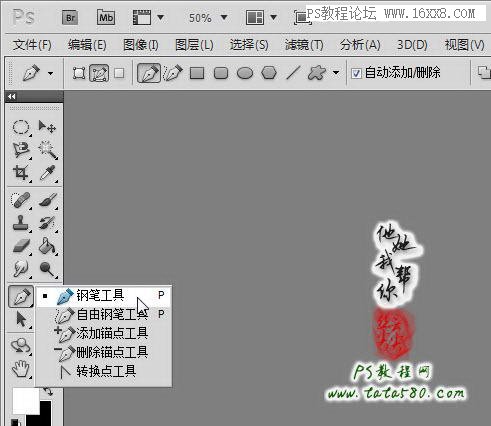Open Mini Bridge via Mb icon

[106, 17]
